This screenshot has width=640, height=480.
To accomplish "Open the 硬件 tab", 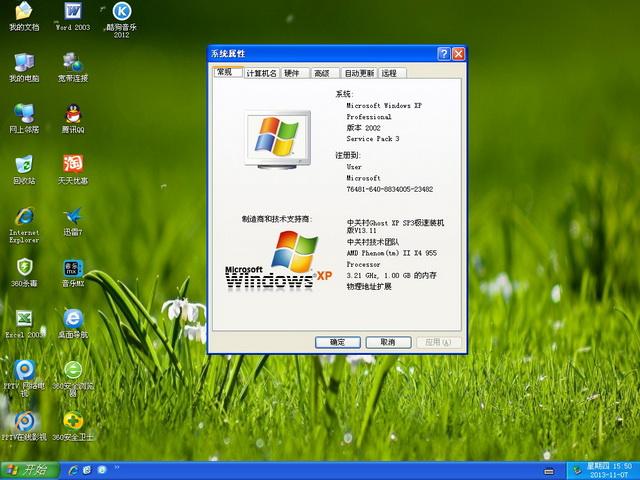I will (294, 73).
